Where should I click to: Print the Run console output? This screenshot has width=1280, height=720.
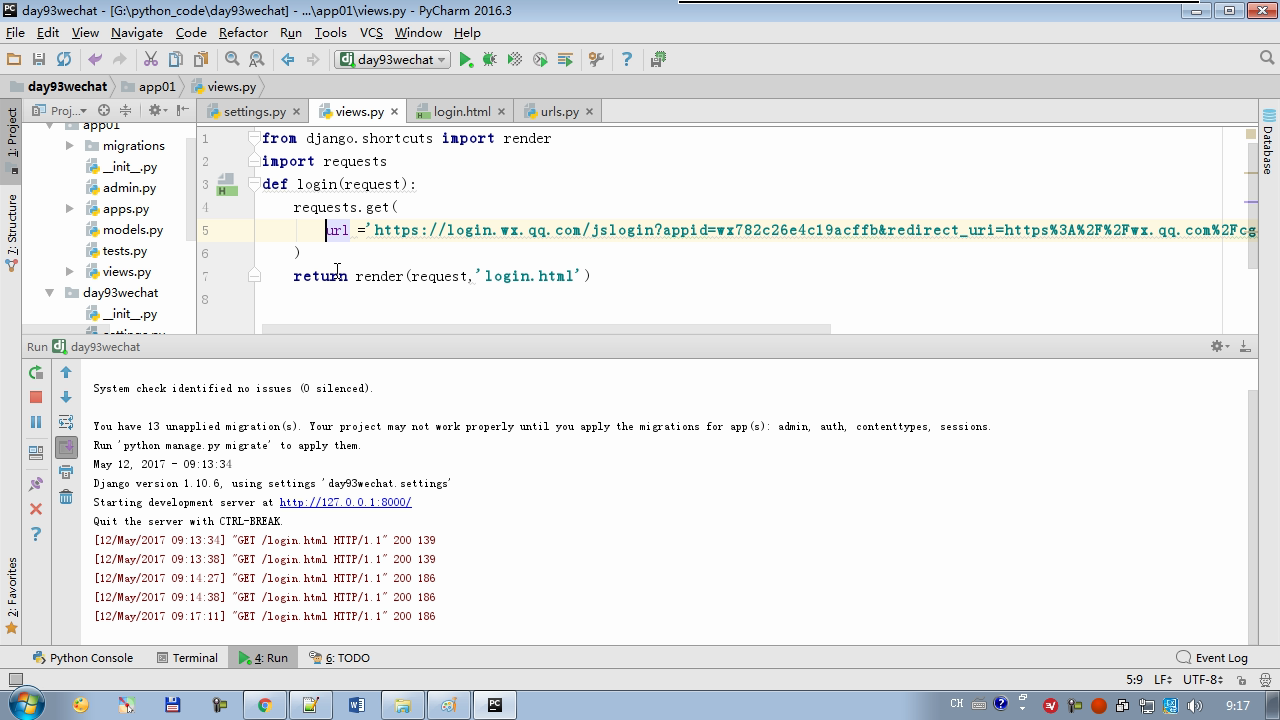point(66,472)
